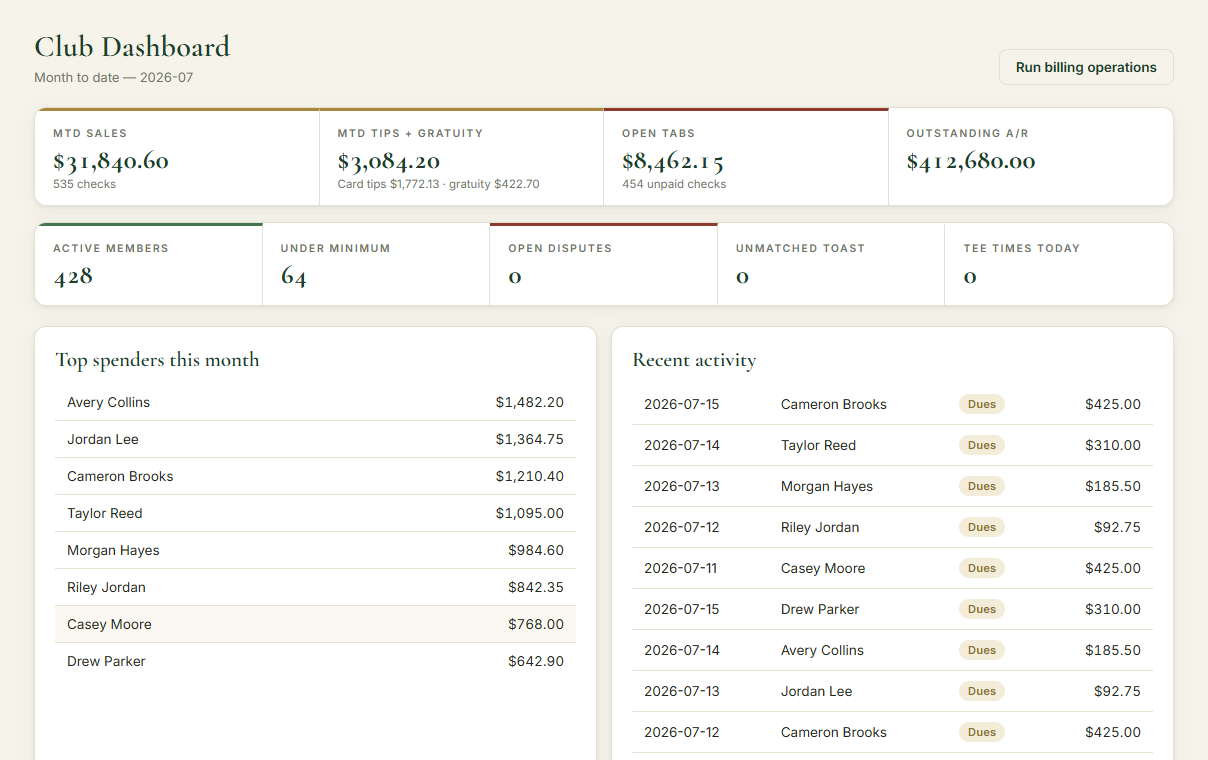Click the Dues tag on Casey Moore's activity
Image resolution: width=1208 pixels, height=760 pixels.
coord(982,568)
